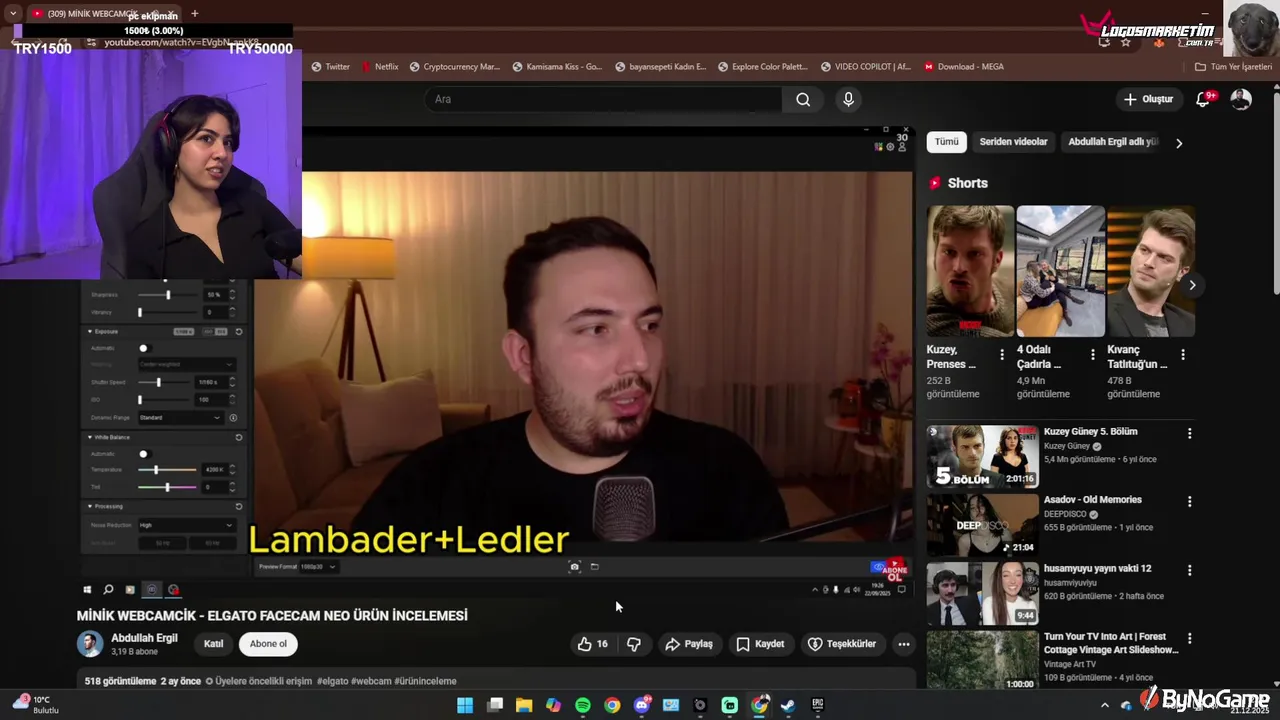The image size is (1280, 720).
Task: Open menu of Kıvanç Tatlıtuğ'un short
Action: (x=1183, y=354)
